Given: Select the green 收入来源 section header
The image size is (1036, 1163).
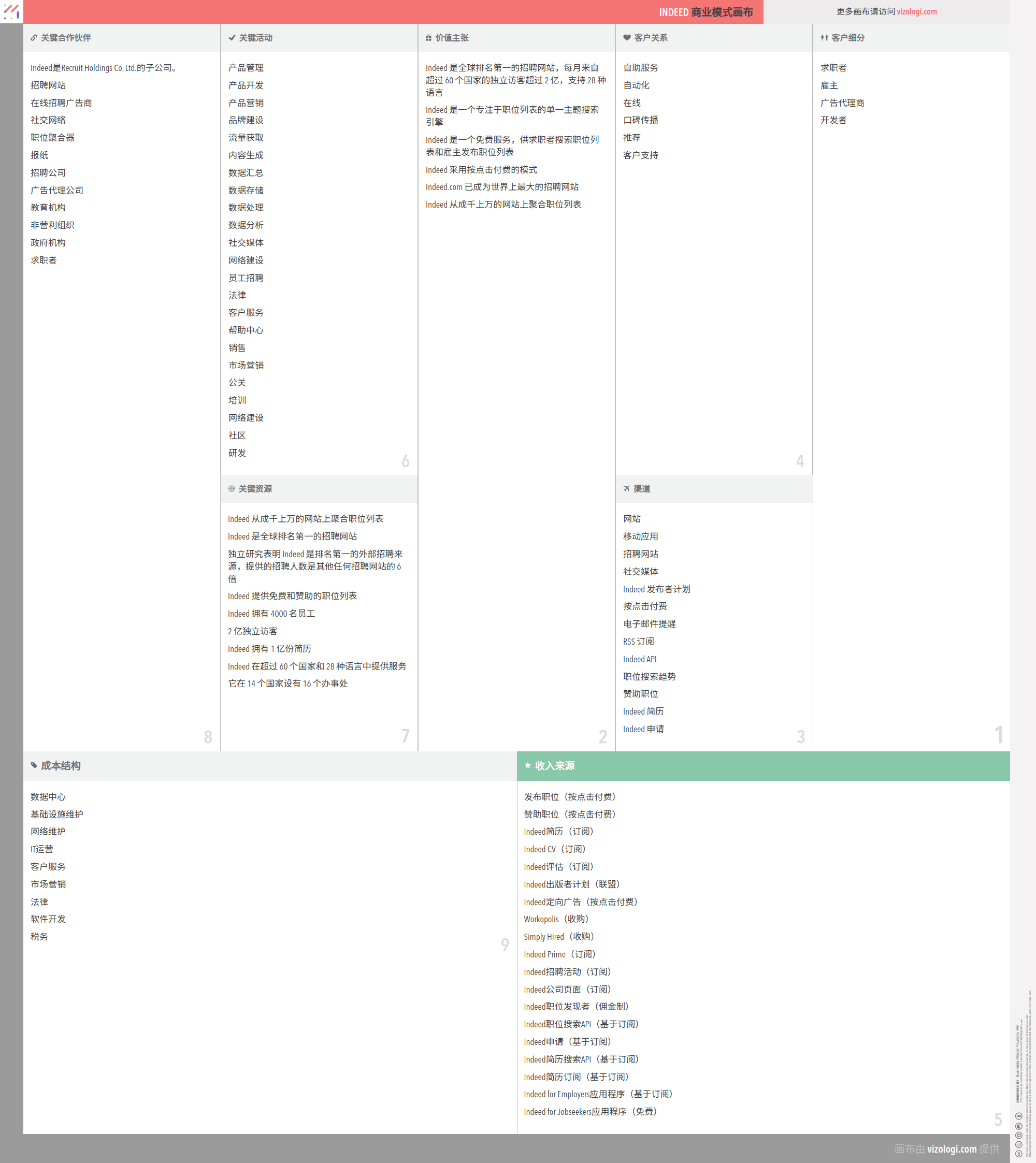Looking at the screenshot, I should point(763,766).
